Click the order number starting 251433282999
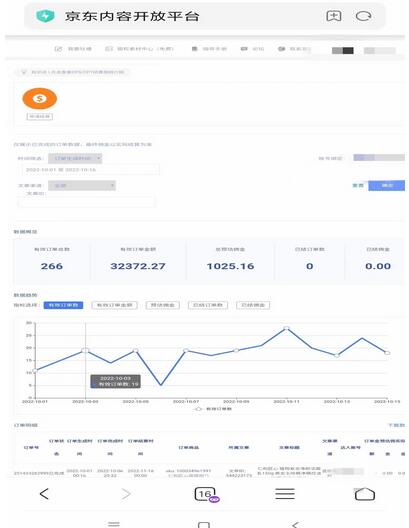Viewport: 409px width, 528px height. pos(32,473)
